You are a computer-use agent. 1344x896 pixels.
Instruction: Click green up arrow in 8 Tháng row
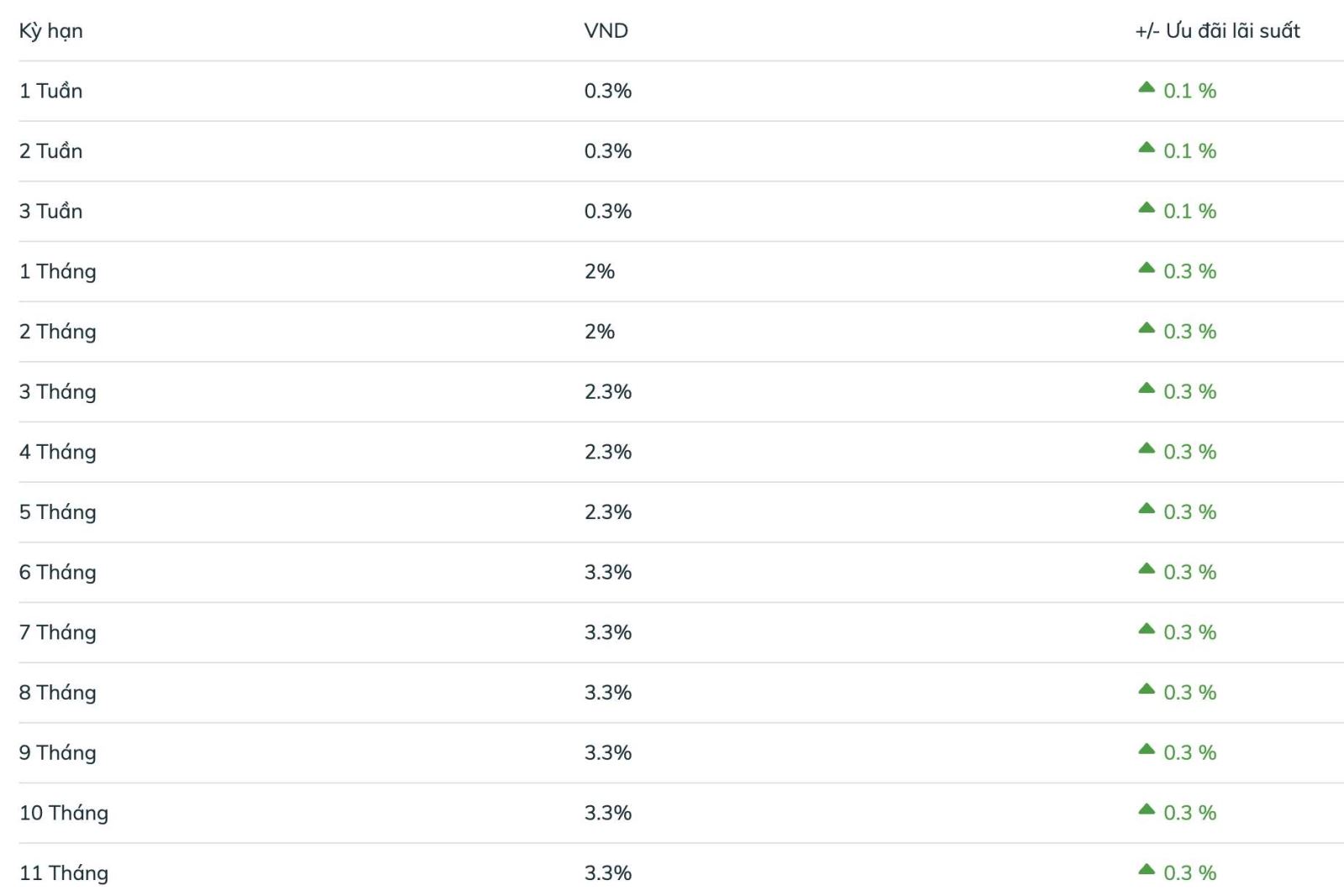pos(1146,689)
